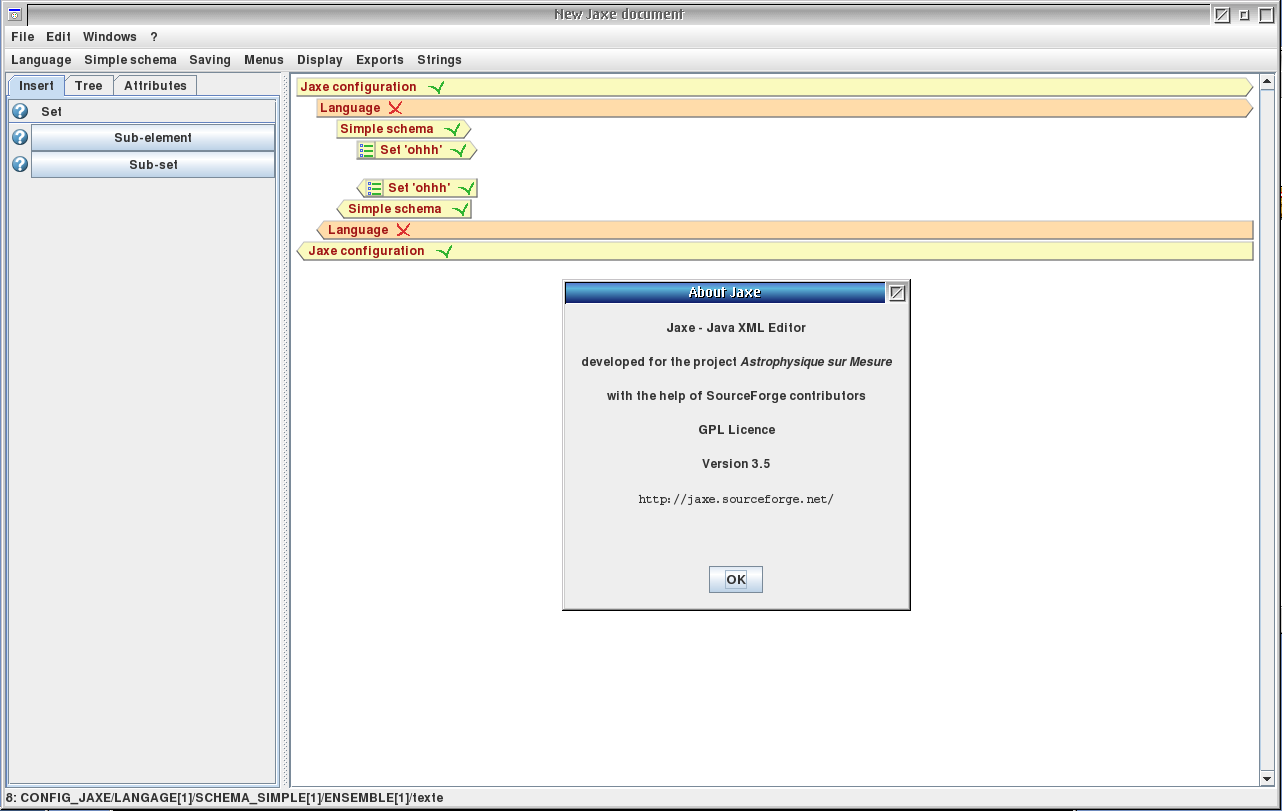Screen dimensions: 1282x811
Task: Click the window menu icon in the title bar
Action: pyautogui.click(x=15, y=15)
